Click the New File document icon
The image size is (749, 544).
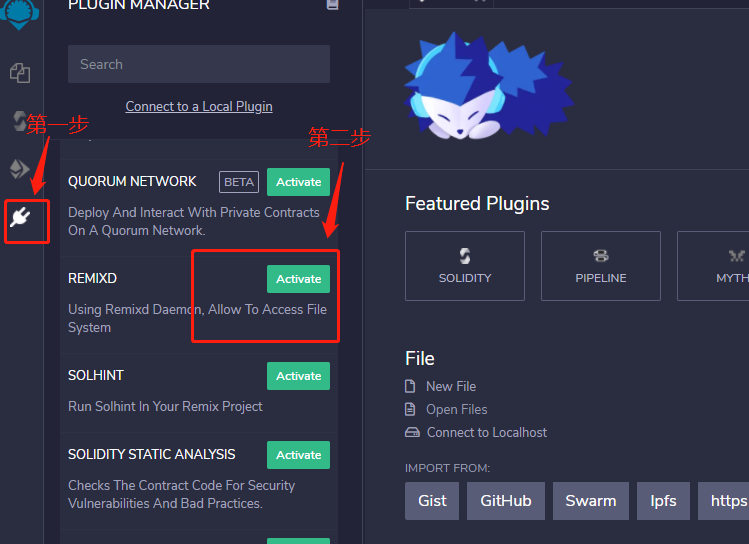click(x=410, y=386)
